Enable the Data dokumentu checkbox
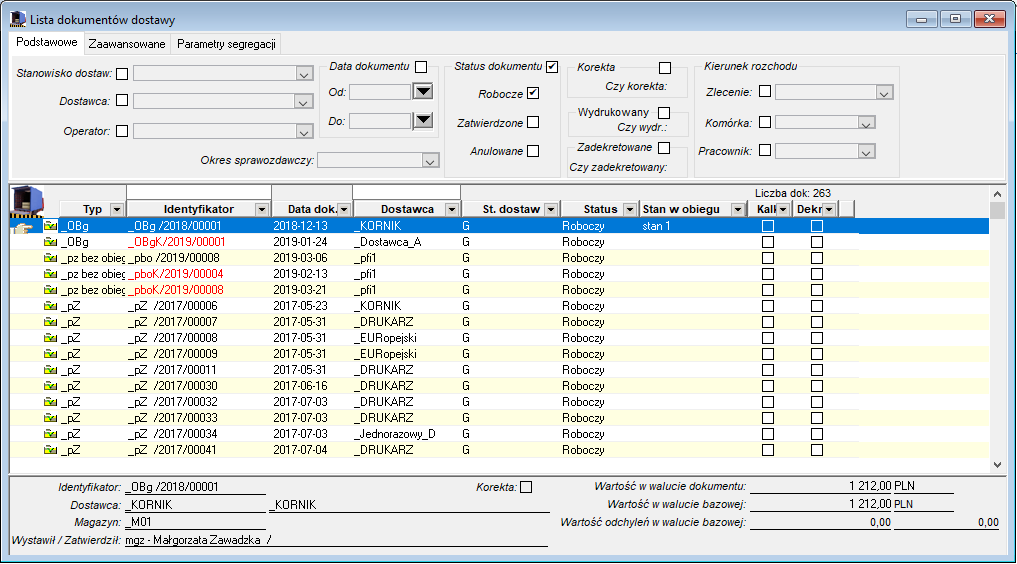1017x564 pixels. [x=421, y=67]
